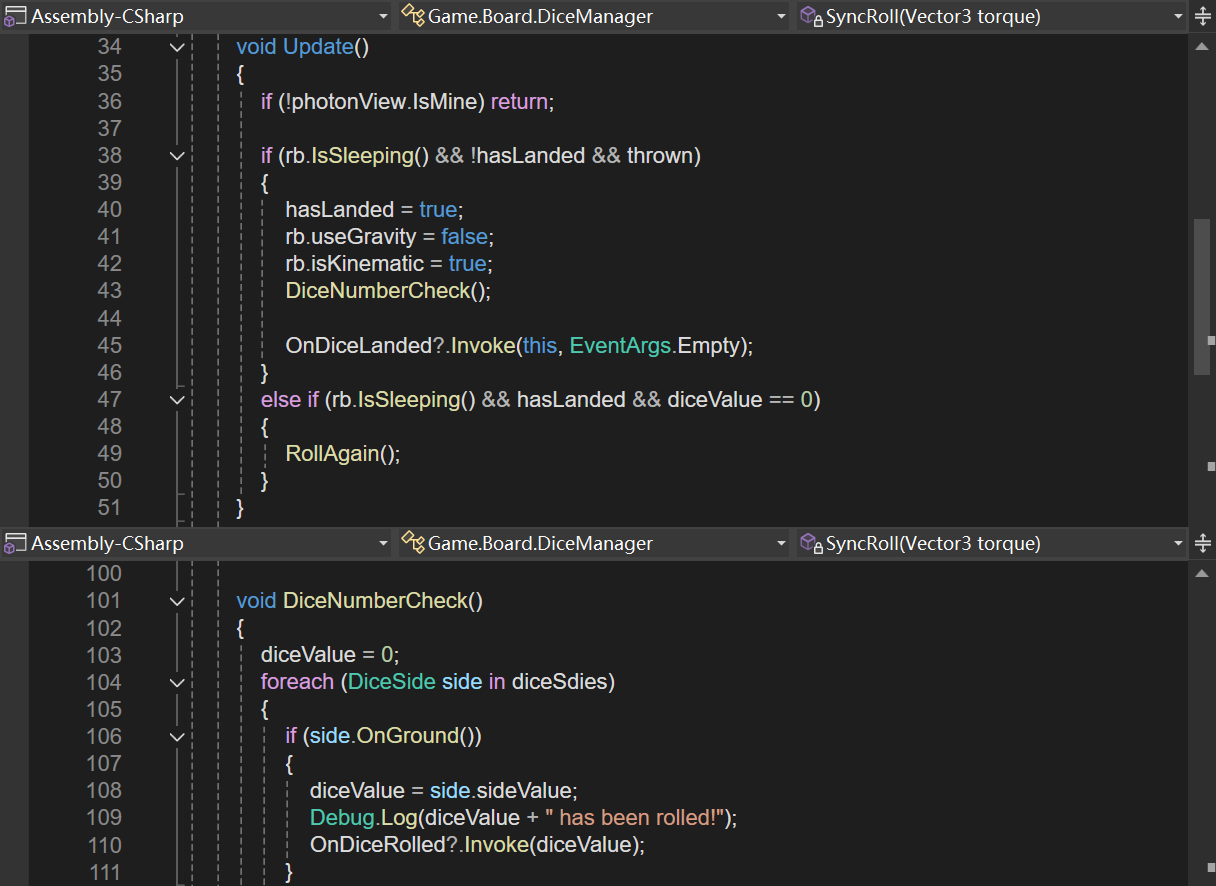Click line number 109 in the gutter
Screen dimensions: 1216x886
(x=104, y=817)
